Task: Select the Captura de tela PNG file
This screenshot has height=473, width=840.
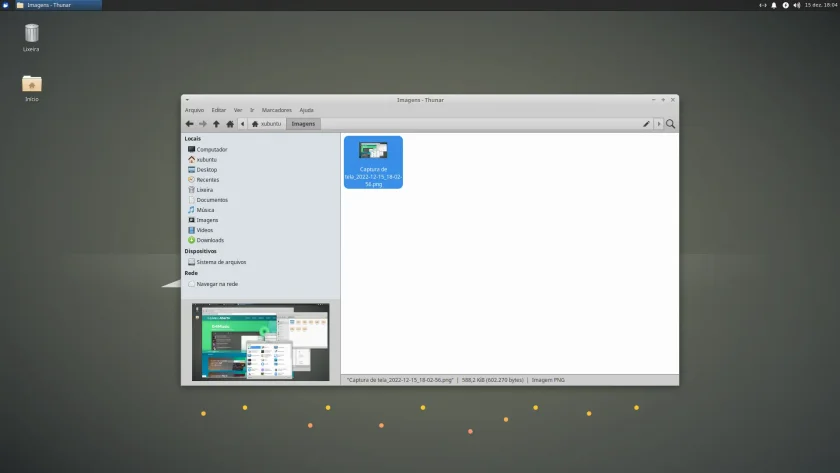Action: tap(373, 162)
